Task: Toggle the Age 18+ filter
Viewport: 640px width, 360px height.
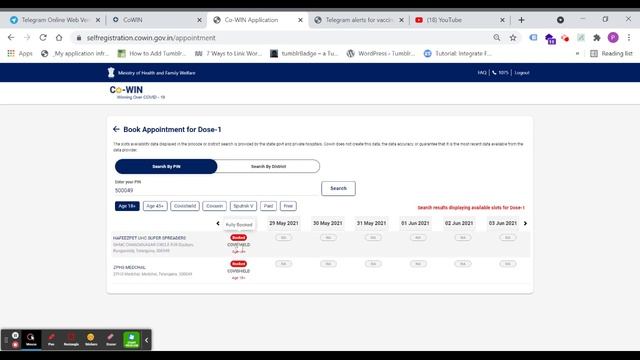Action: click(127, 206)
